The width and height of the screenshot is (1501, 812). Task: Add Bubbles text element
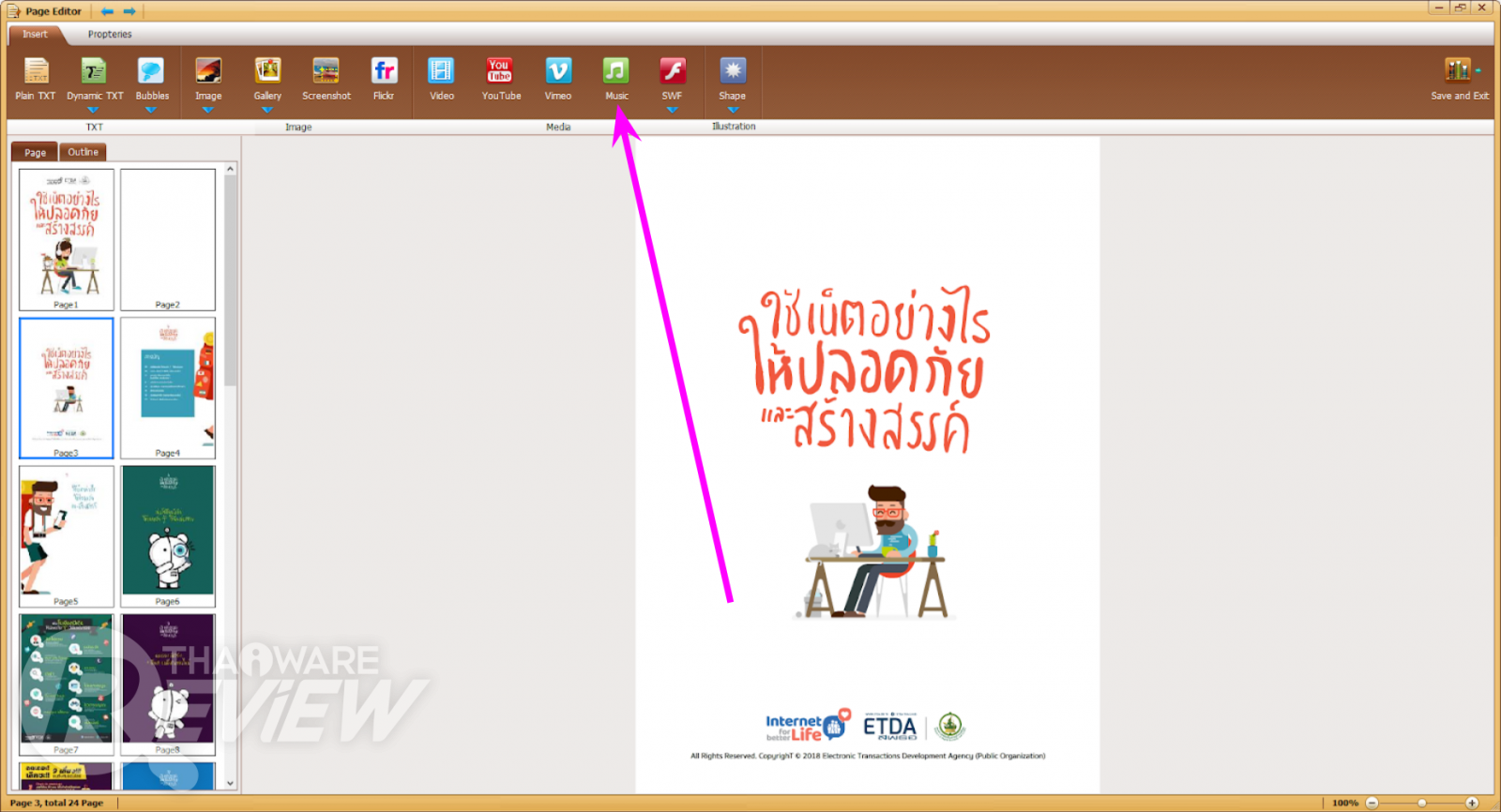pos(151,78)
